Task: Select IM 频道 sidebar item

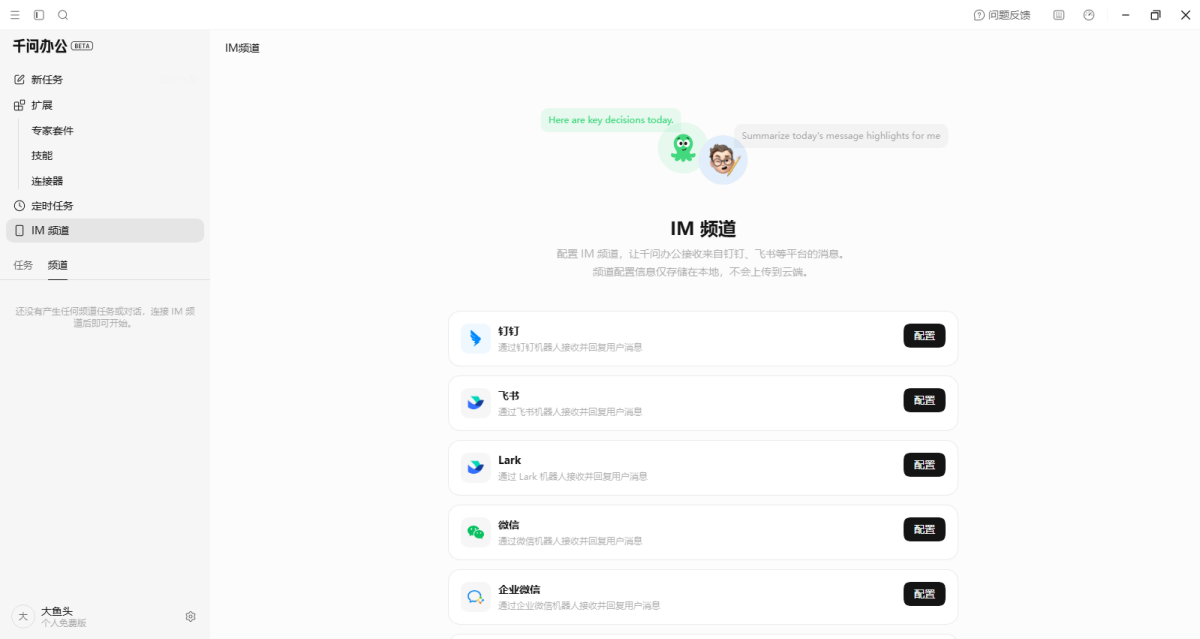Action: pyautogui.click(x=105, y=230)
